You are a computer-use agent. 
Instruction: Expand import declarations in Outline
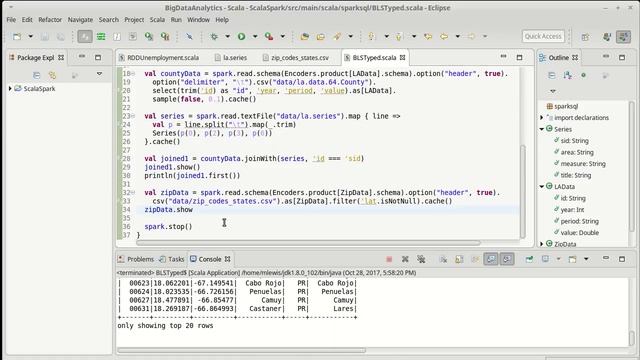(x=542, y=118)
